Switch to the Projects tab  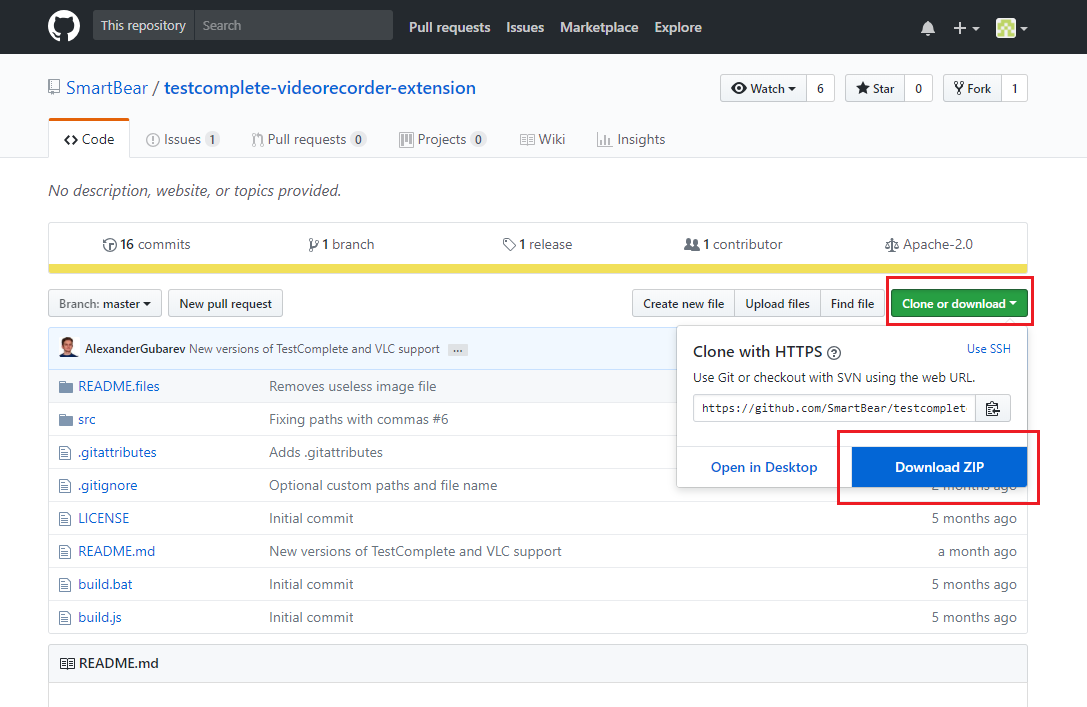click(x=442, y=139)
